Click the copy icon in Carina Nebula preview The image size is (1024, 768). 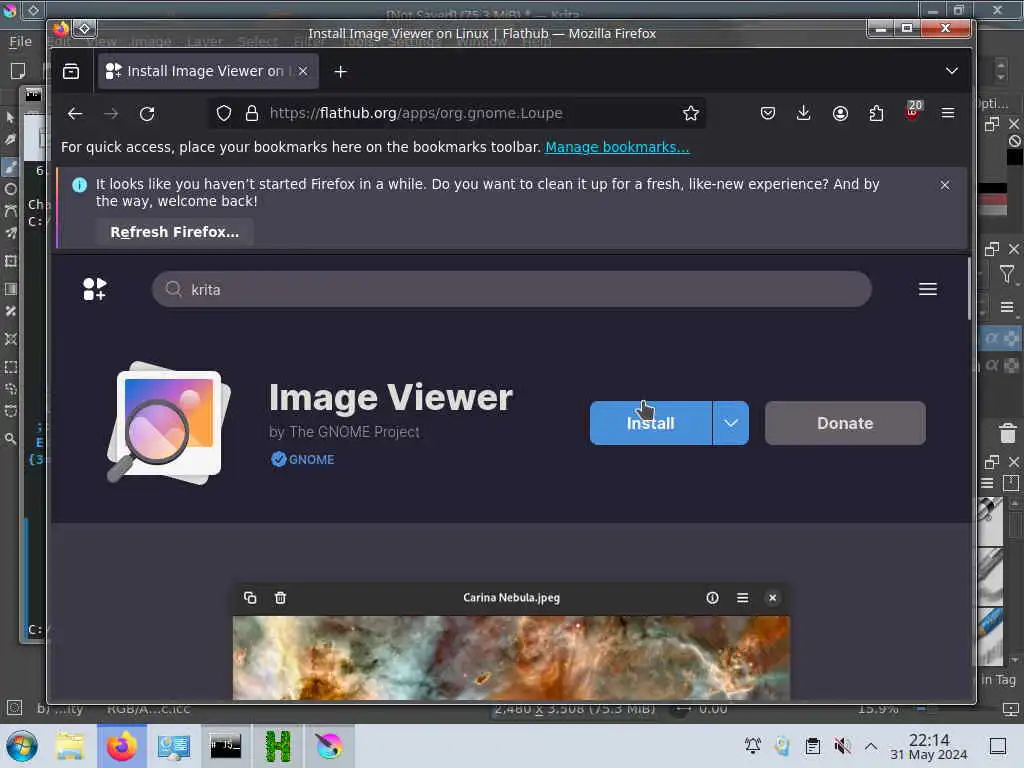point(249,598)
